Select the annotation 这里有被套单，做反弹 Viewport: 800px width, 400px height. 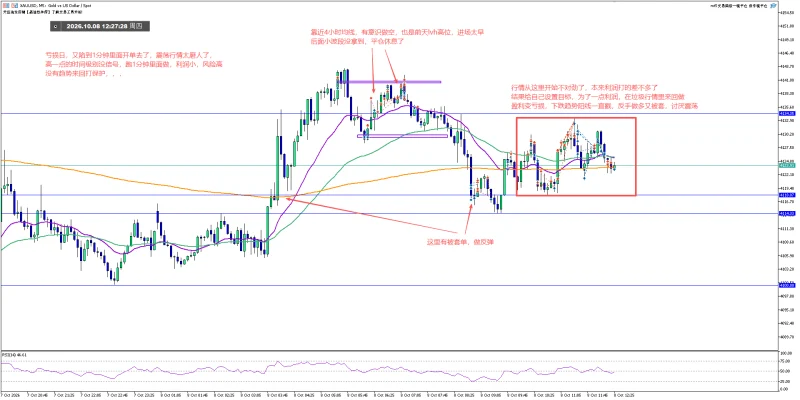tap(460, 241)
